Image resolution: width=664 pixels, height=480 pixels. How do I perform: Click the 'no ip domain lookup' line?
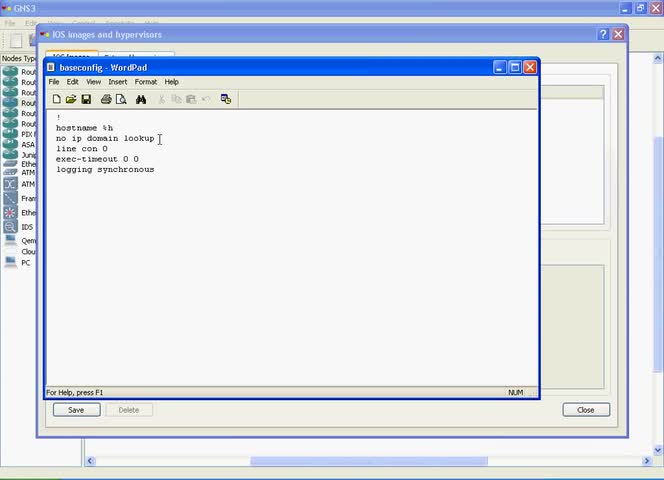coord(105,138)
